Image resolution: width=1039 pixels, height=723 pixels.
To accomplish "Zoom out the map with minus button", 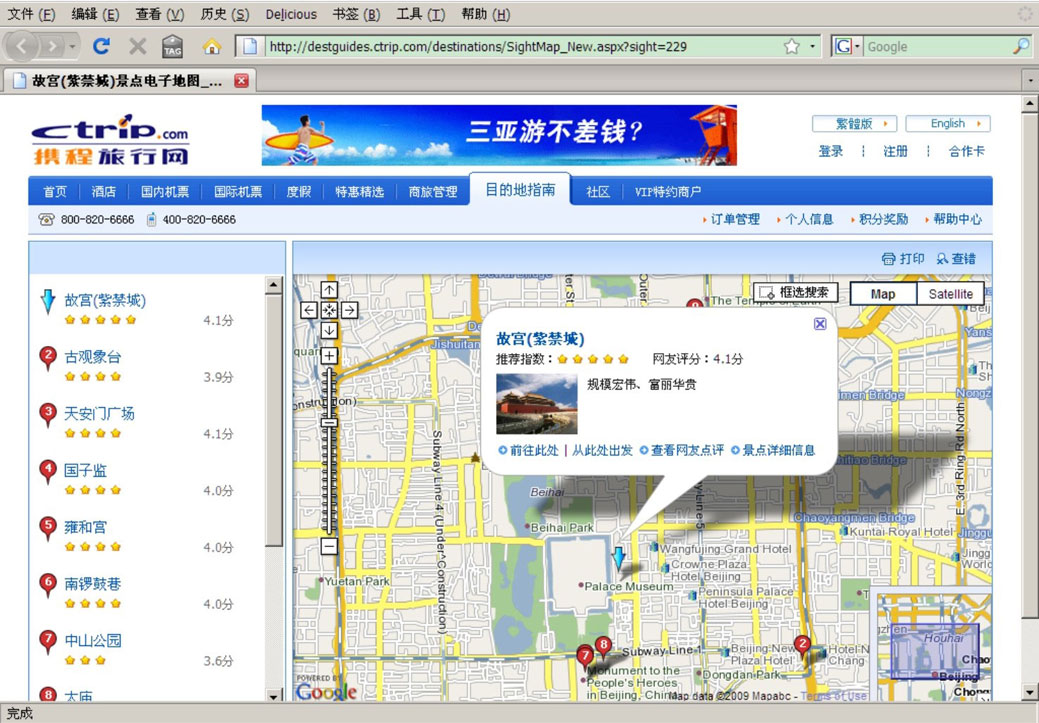I will click(x=329, y=546).
